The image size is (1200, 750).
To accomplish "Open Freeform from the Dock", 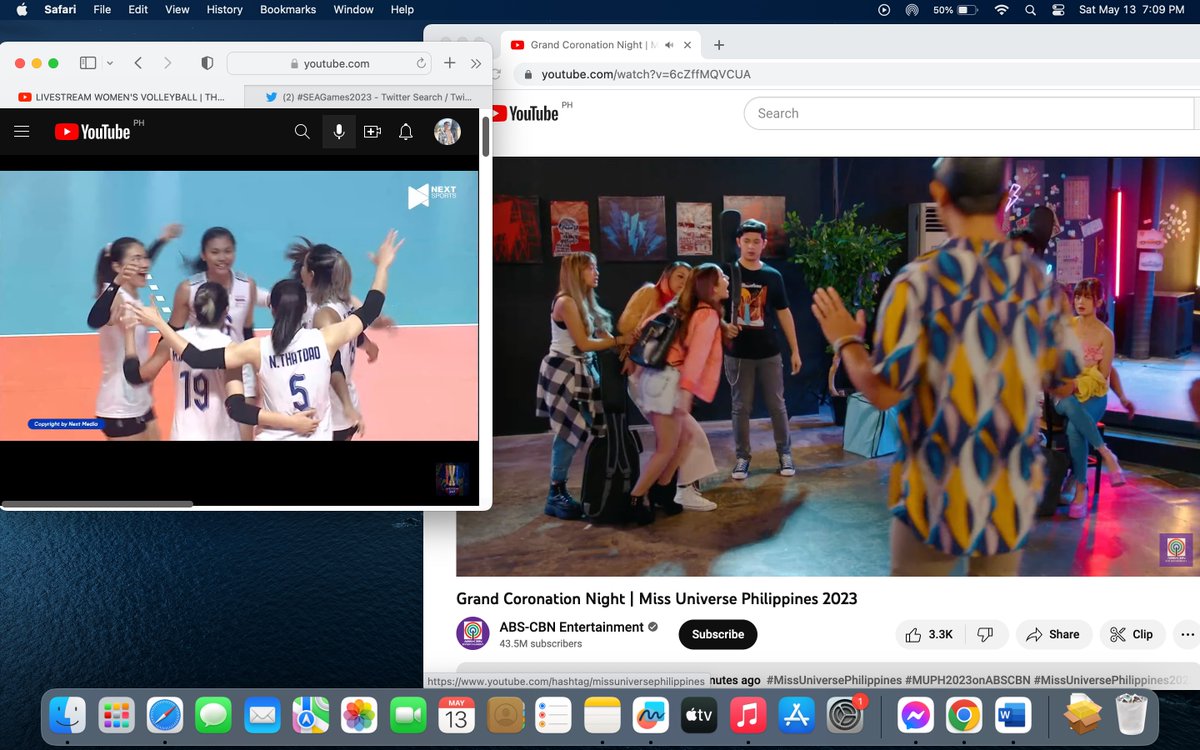I will point(651,715).
